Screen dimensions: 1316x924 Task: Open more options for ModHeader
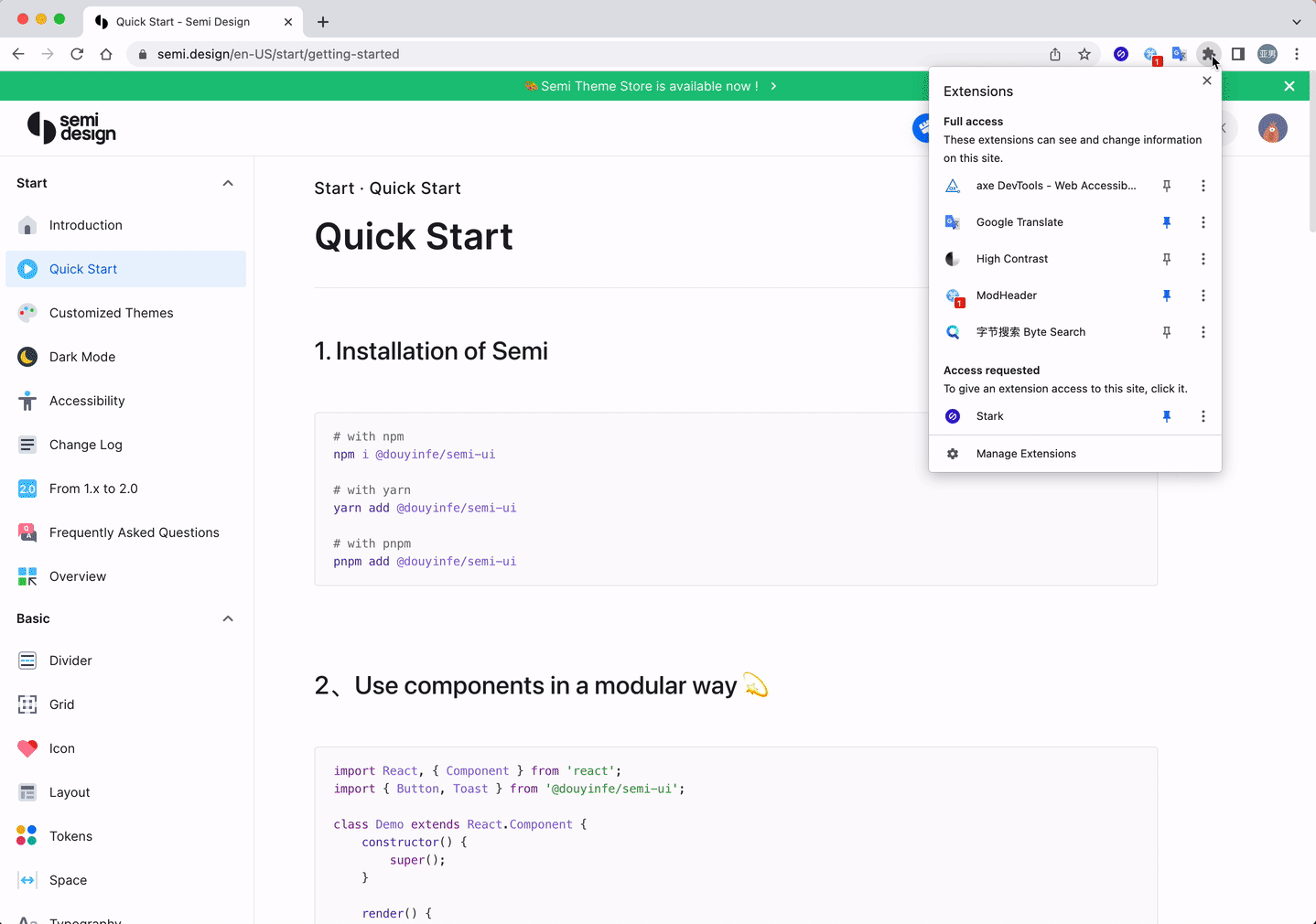coord(1203,295)
